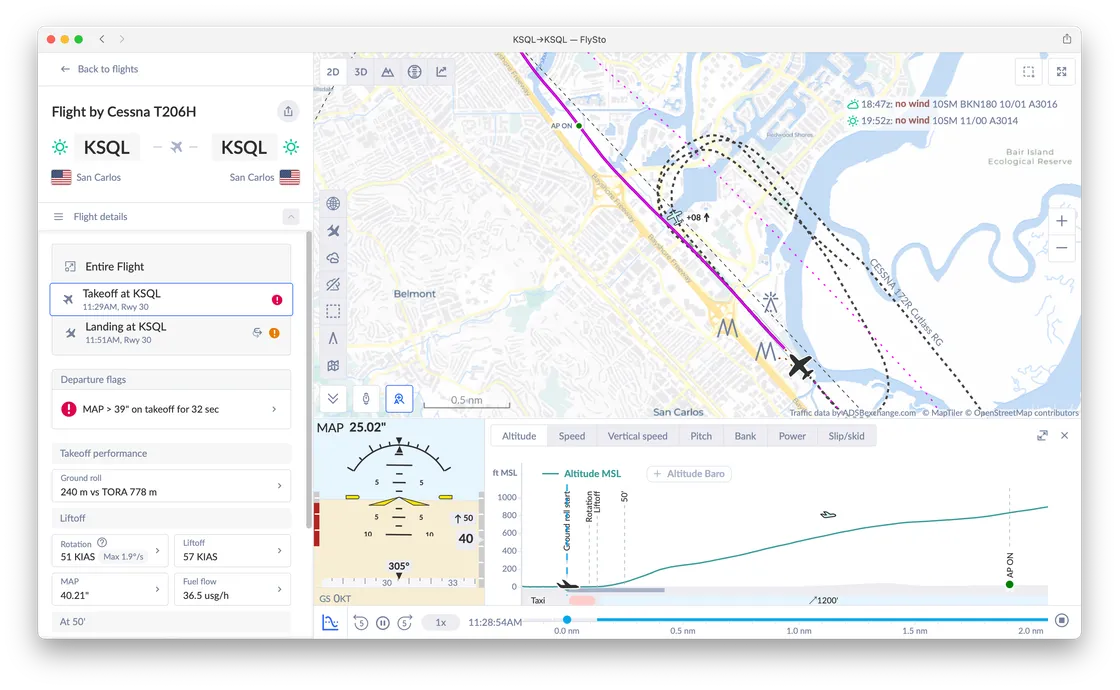Viewport: 1120px width, 690px height.
Task: Enable terrain mountains map view
Action: click(387, 72)
